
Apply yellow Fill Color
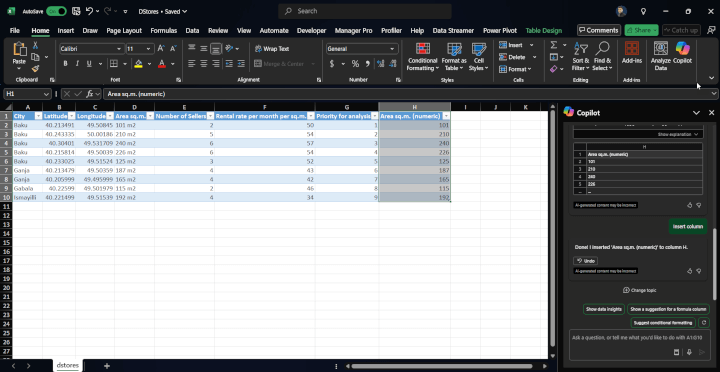(138, 64)
